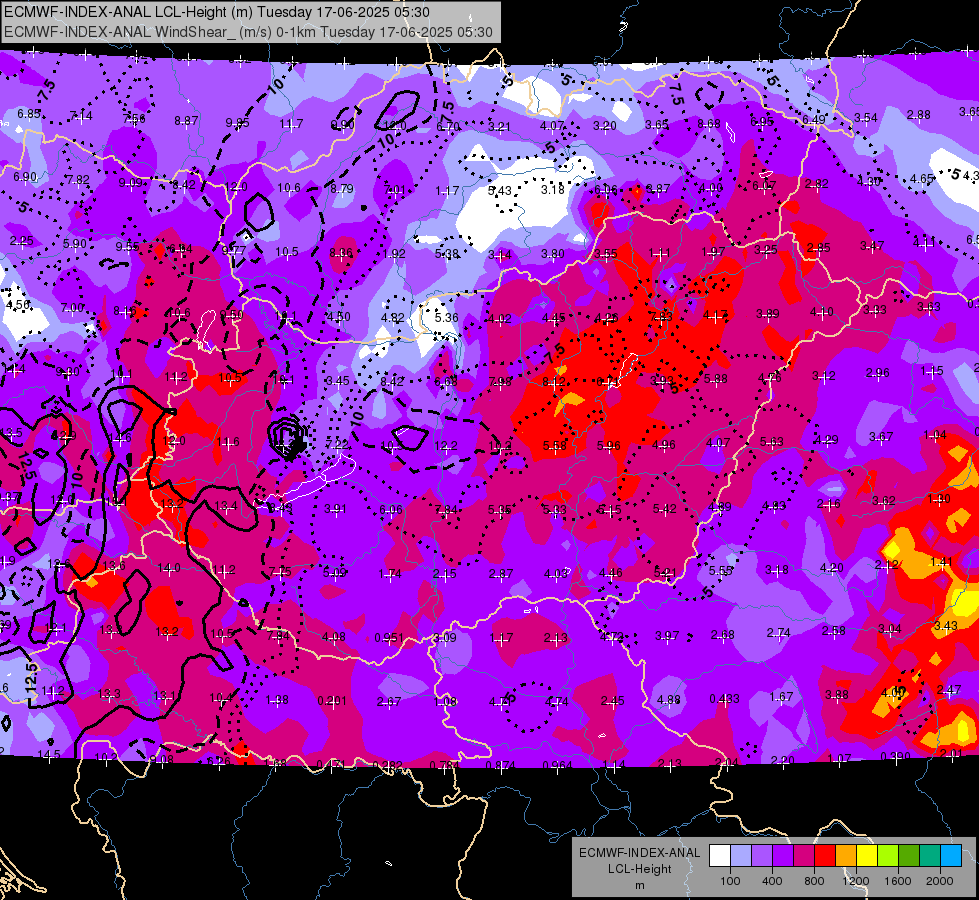Screen dimensions: 979x900
Task: Click the wind shear value 5.09
Action: (x=334, y=573)
